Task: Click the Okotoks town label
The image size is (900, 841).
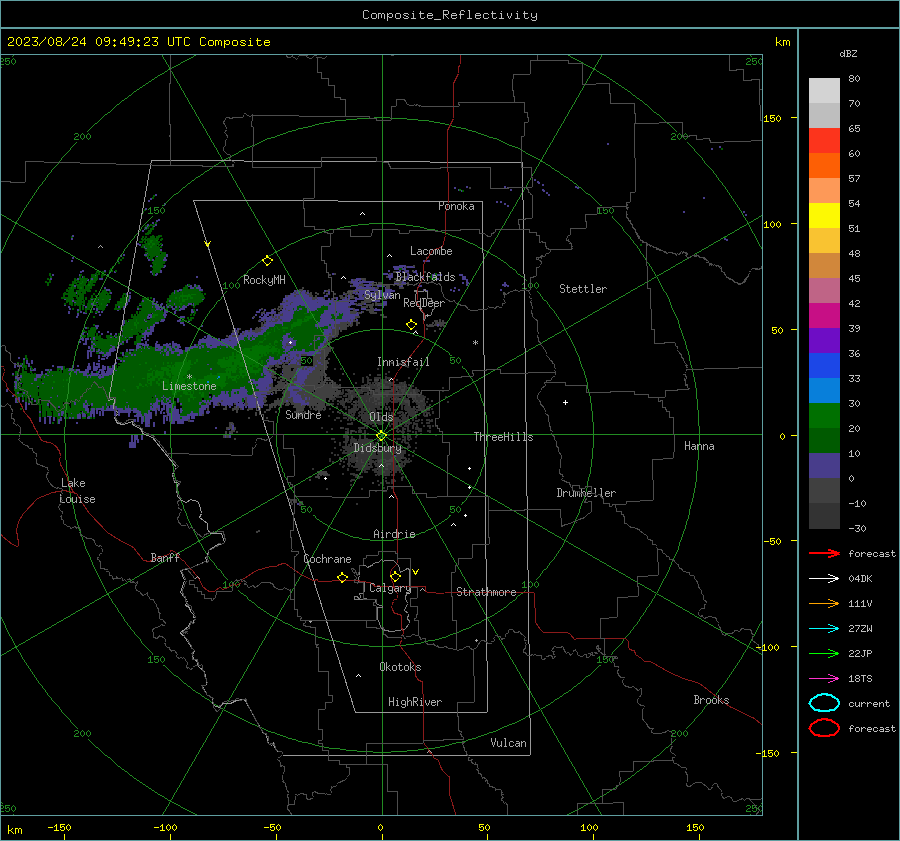Action: tap(400, 667)
